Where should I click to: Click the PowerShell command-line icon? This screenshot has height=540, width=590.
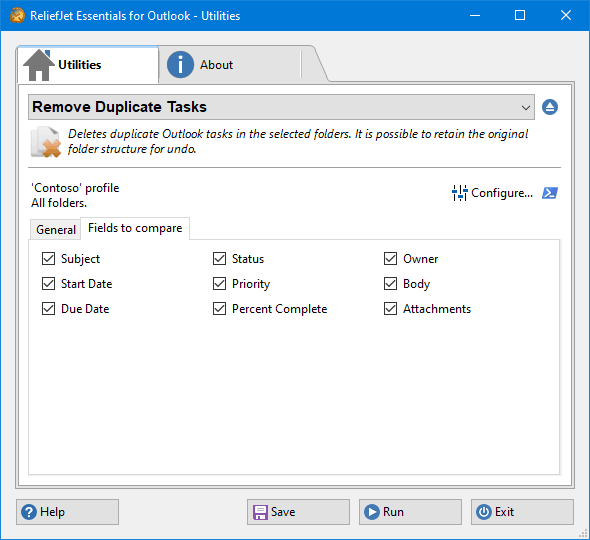(x=550, y=193)
